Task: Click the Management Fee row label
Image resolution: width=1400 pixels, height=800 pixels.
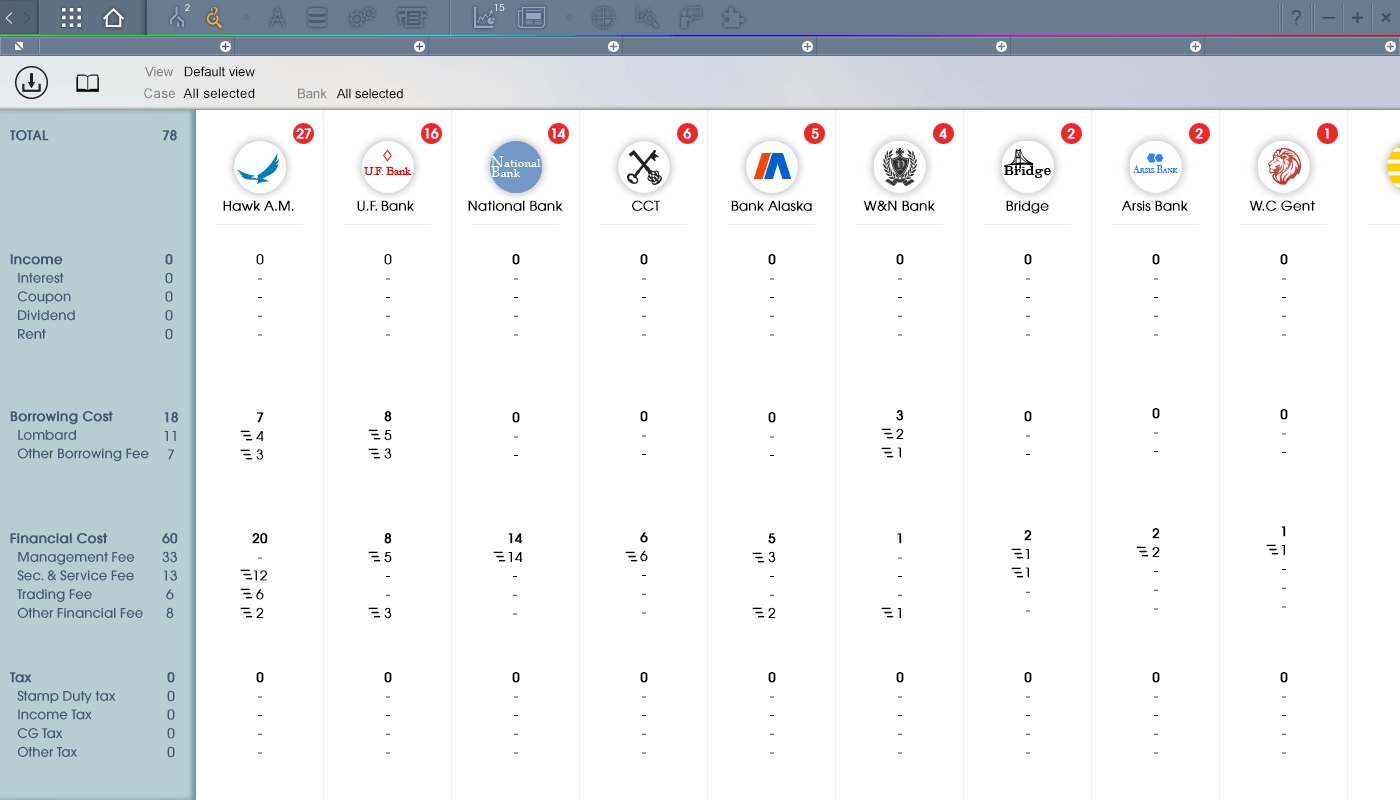Action: [76, 558]
